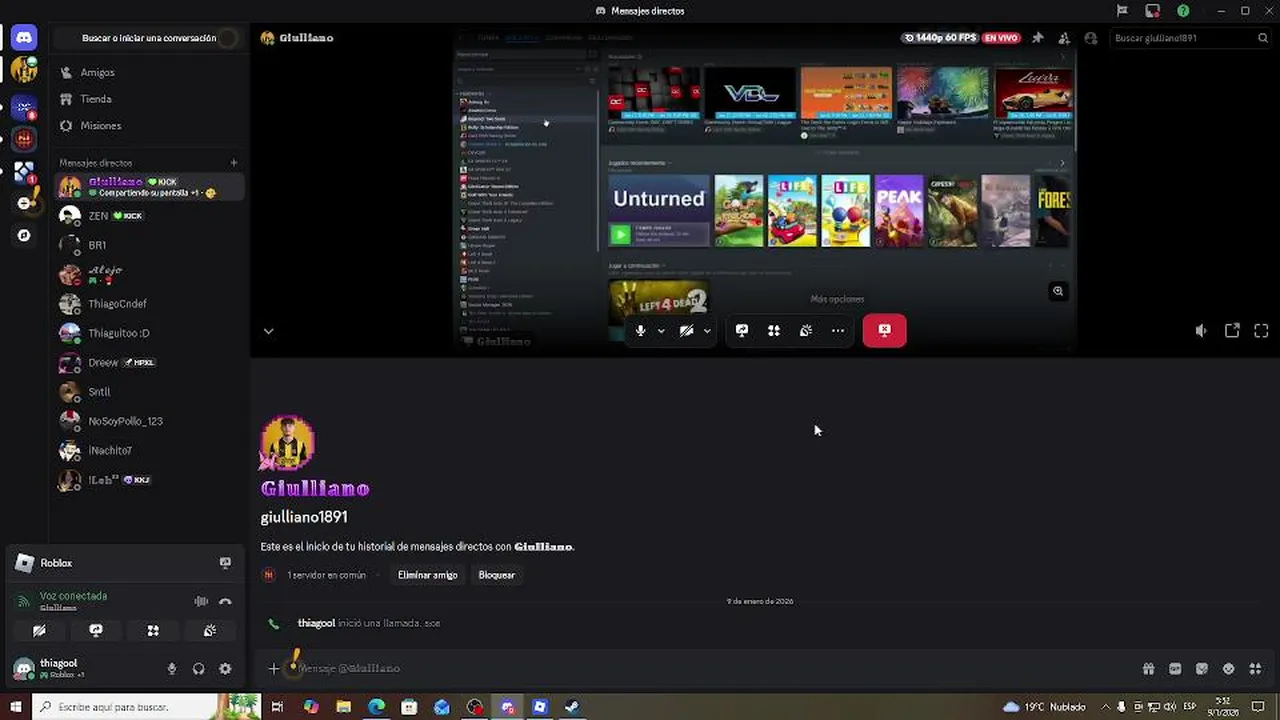Focus message box 'Mensaje @Giulliano'
Image resolution: width=1280 pixels, height=720 pixels.
(x=700, y=669)
